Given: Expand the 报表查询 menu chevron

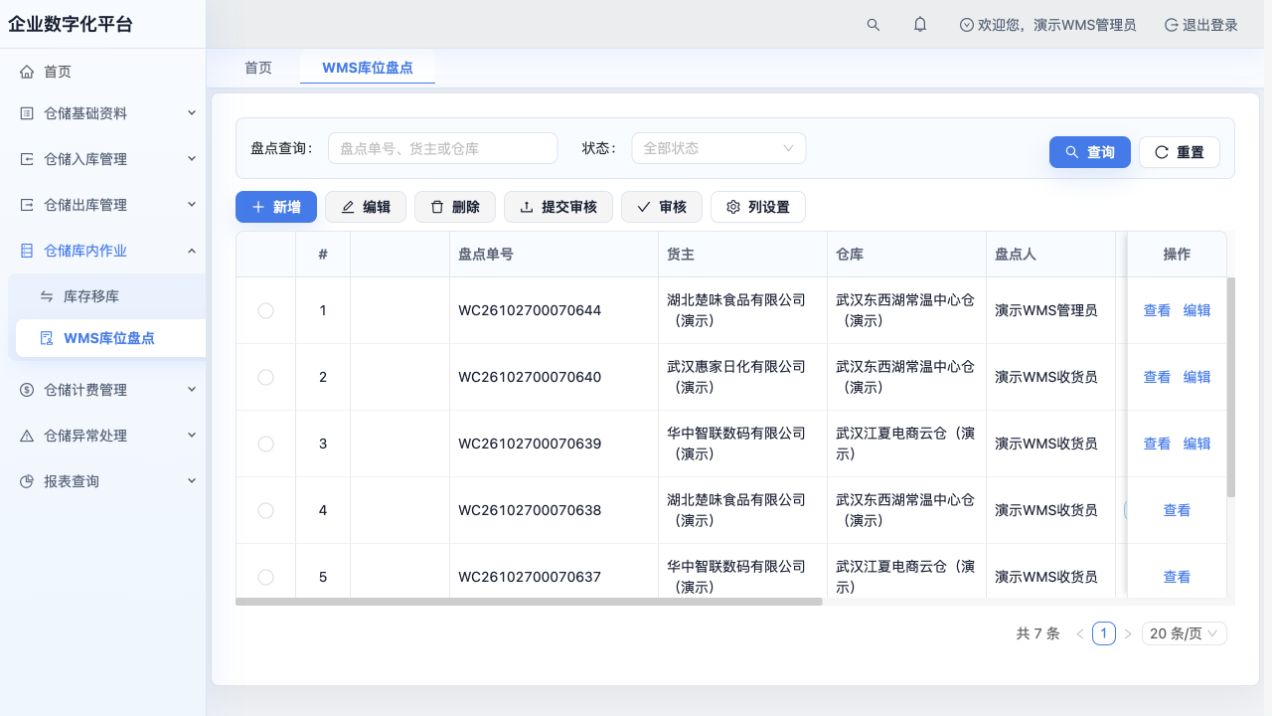Looking at the screenshot, I should point(192,481).
